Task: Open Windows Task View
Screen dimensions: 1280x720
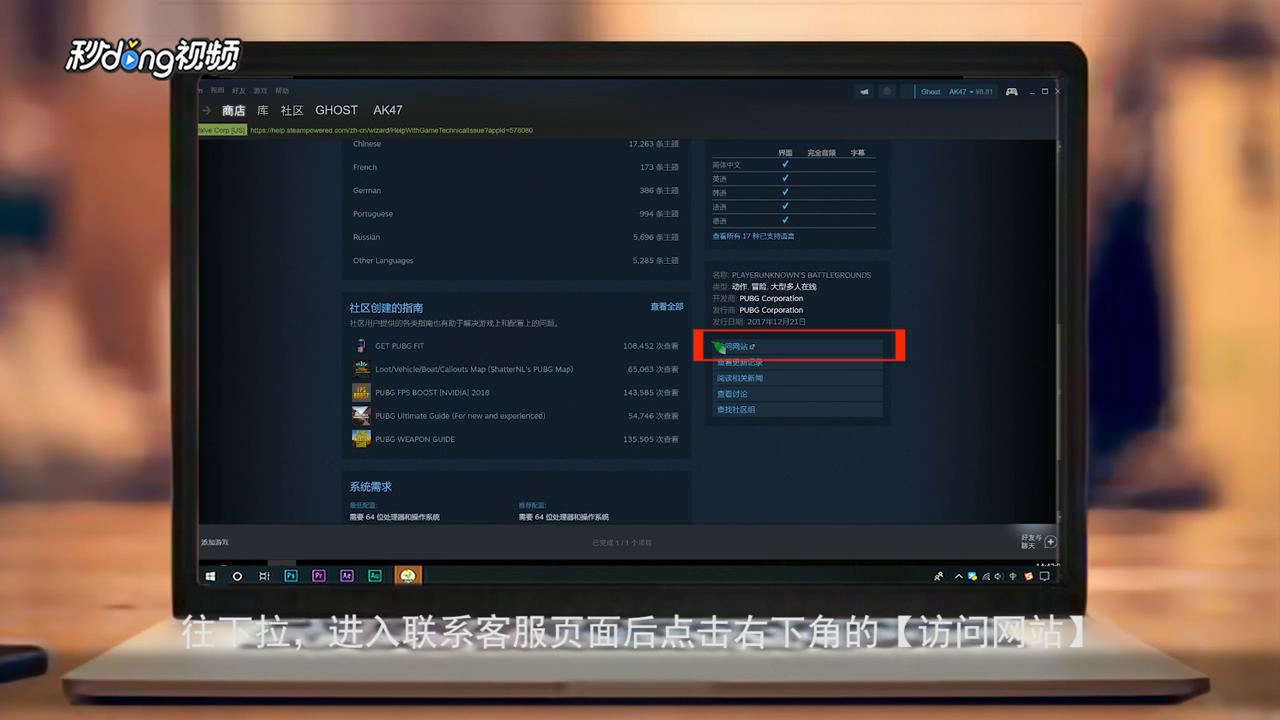Action: (x=264, y=576)
